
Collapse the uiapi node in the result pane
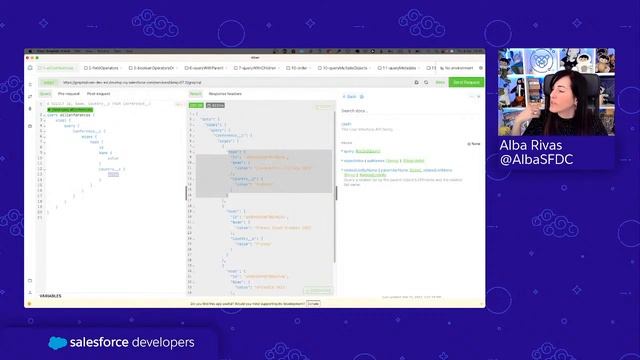[194, 124]
